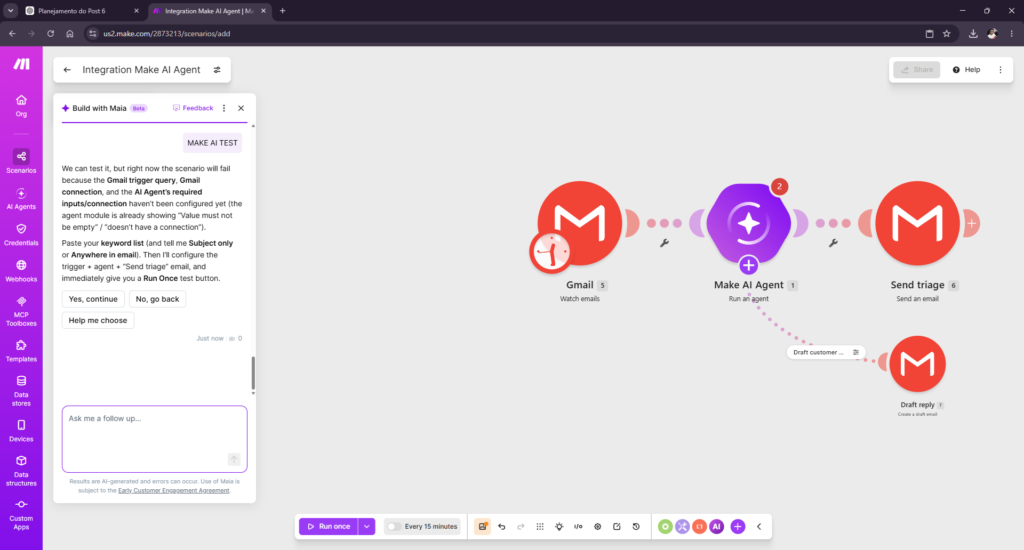Open the Help menu

coord(967,70)
